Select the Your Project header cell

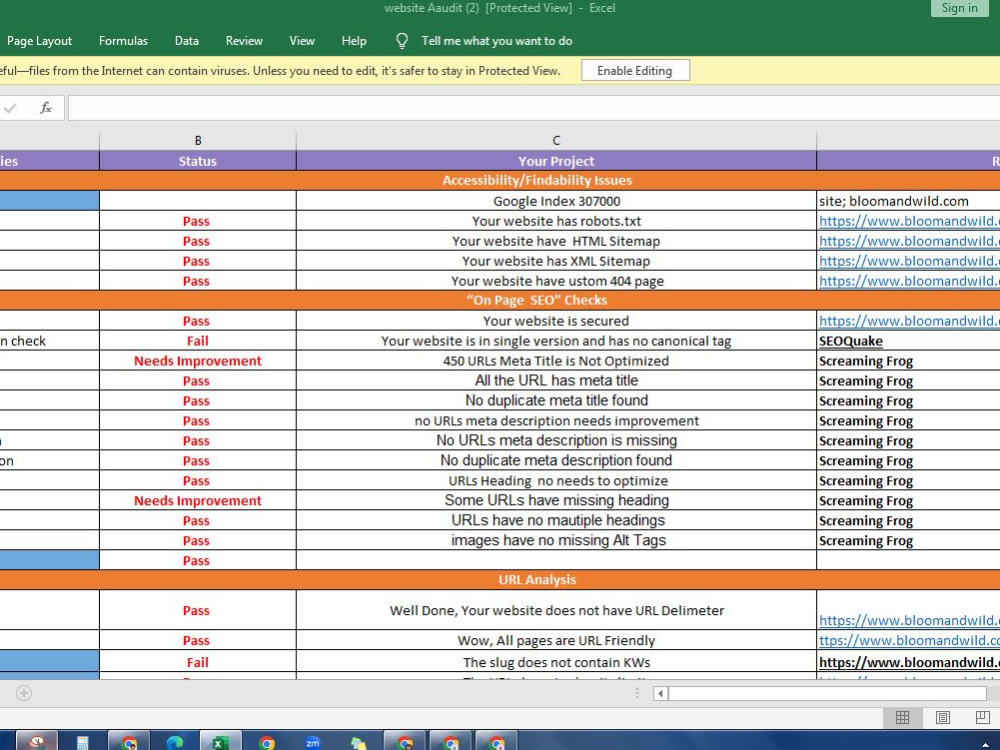(x=556, y=161)
